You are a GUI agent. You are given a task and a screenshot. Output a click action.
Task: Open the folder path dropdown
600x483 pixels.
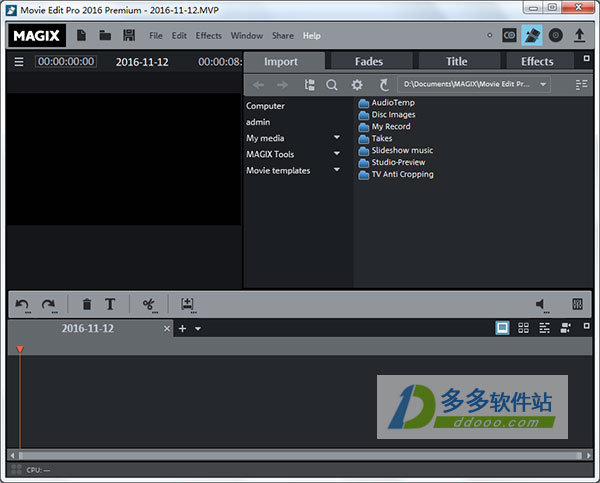click(x=543, y=85)
